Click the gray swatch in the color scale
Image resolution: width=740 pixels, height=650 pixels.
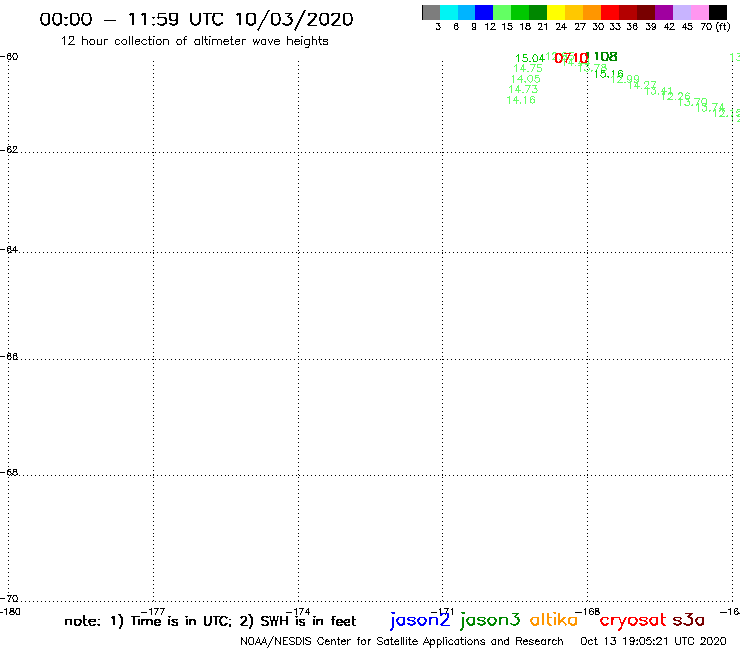tap(431, 12)
